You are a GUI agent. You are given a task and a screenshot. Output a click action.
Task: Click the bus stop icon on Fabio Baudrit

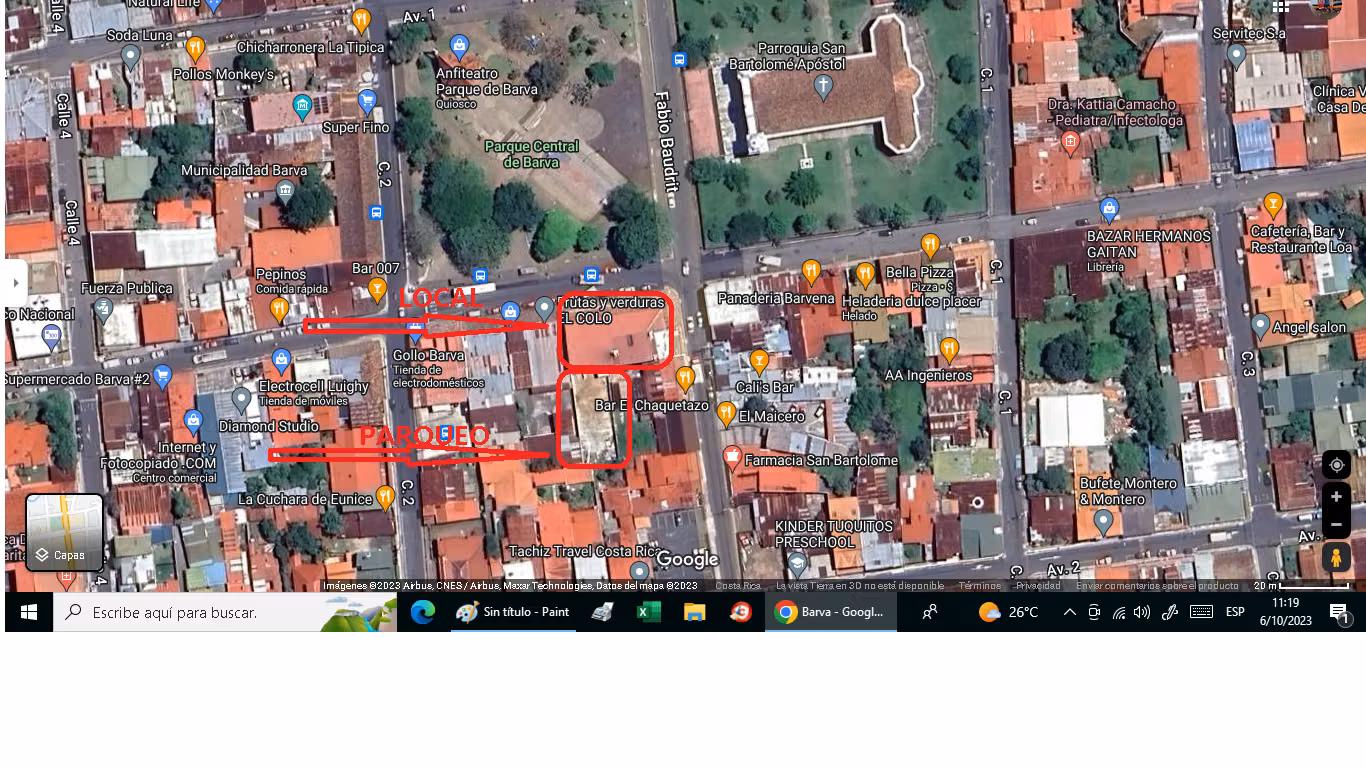point(680,60)
